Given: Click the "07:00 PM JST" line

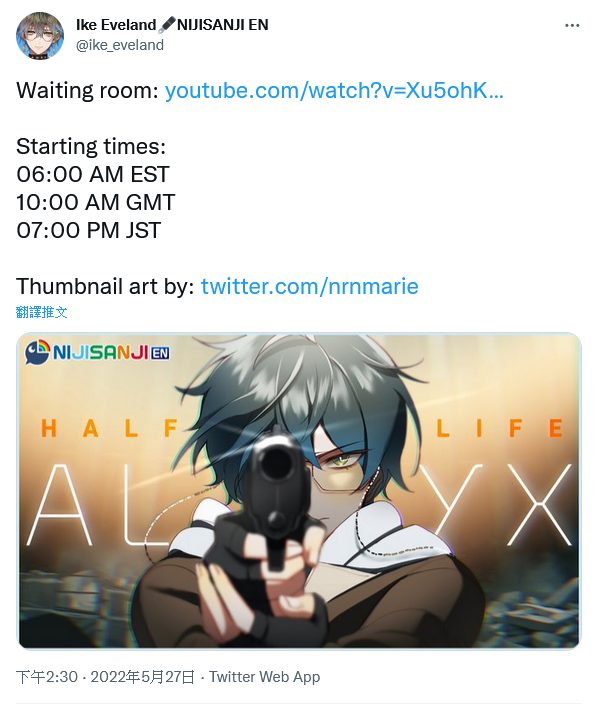Looking at the screenshot, I should 88,231.
